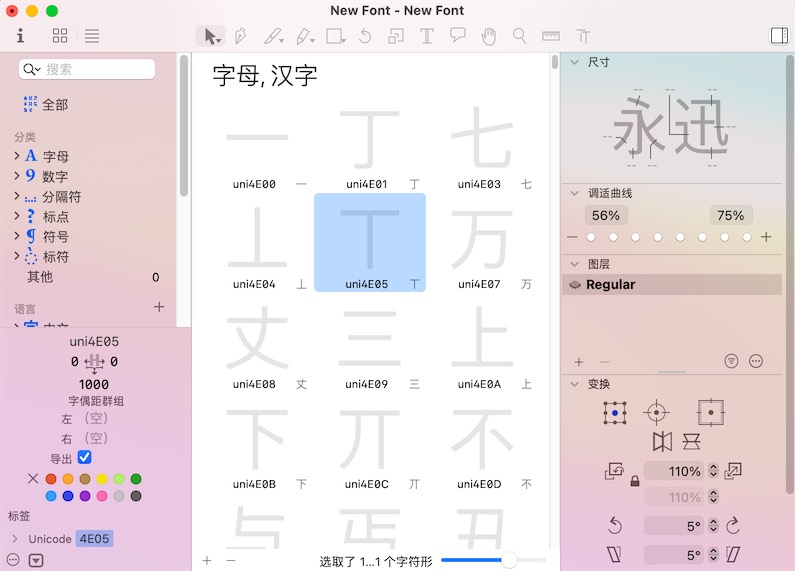Collapse the 调适曲线 section
The width and height of the screenshot is (795, 571).
point(574,193)
